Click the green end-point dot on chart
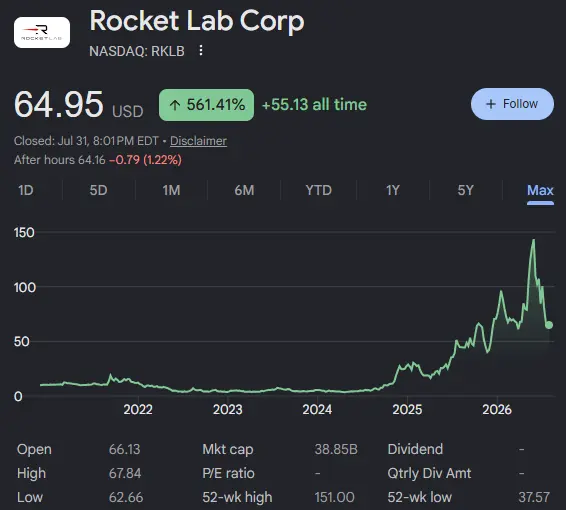This screenshot has height=510, width=566. click(x=549, y=325)
